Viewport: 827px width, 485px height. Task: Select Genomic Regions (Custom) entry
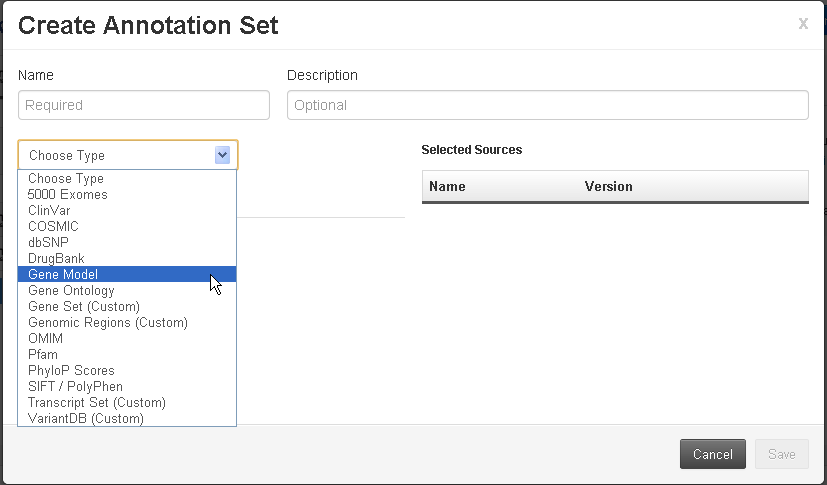click(x=108, y=323)
